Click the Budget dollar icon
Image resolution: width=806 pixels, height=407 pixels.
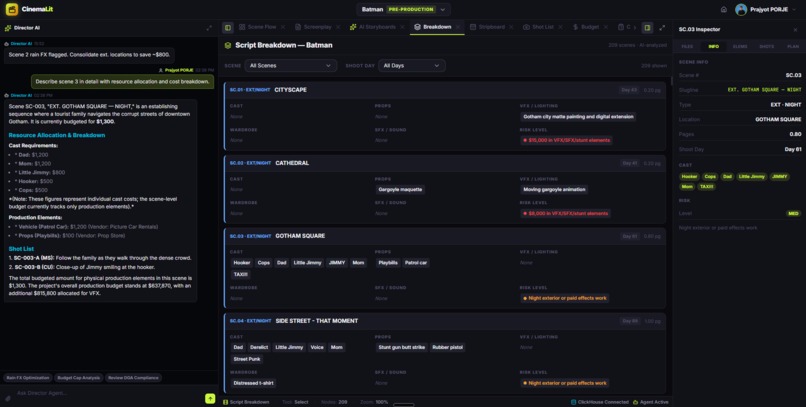[575, 27]
